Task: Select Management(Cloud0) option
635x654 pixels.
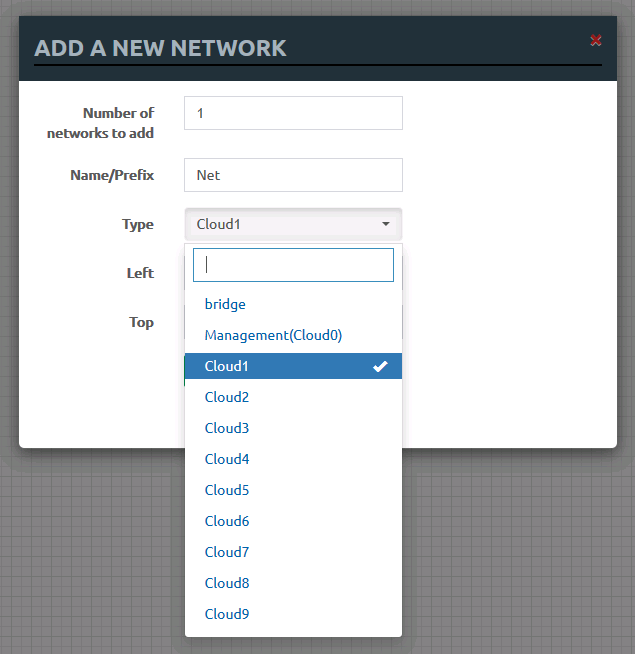Action: [x=293, y=335]
